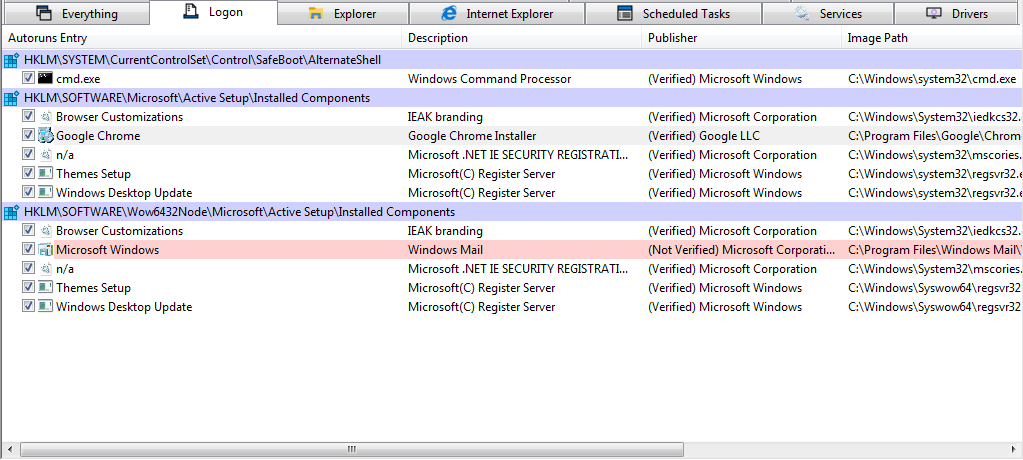Toggle Windows Desktop Update checkbox under HKLM\SOFTWARE\Microsoft Active Setup
Viewport: 1023px width, 460px height.
point(28,192)
